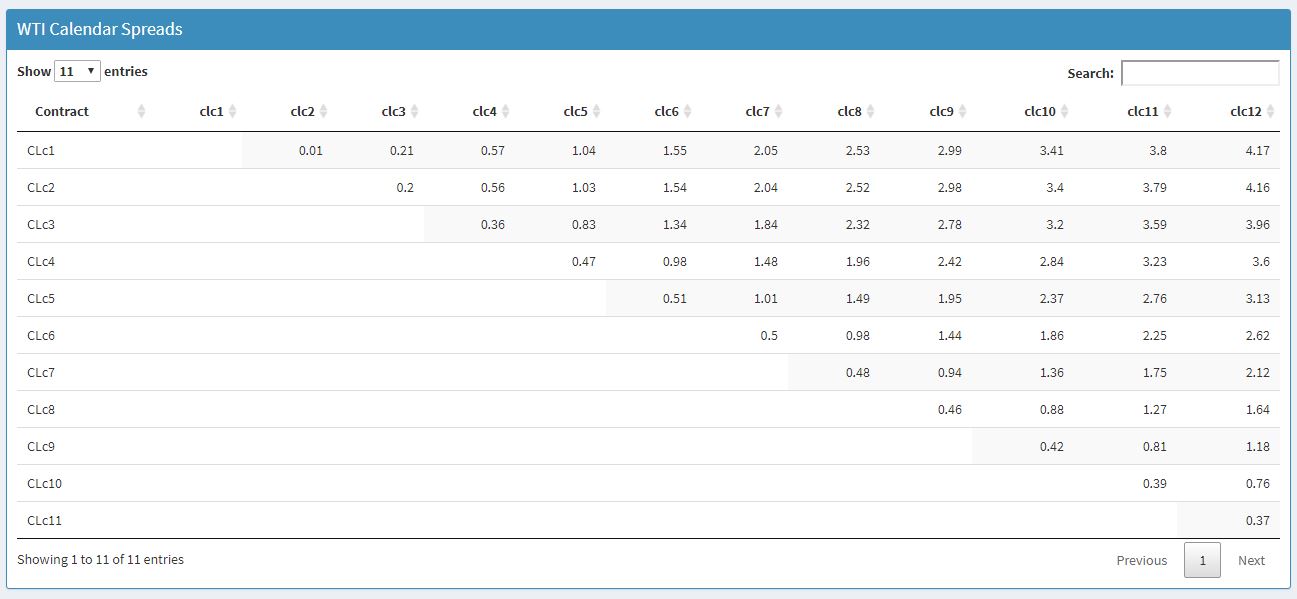The height and width of the screenshot is (599, 1297).
Task: Go to the Previous page
Action: pyautogui.click(x=1142, y=560)
